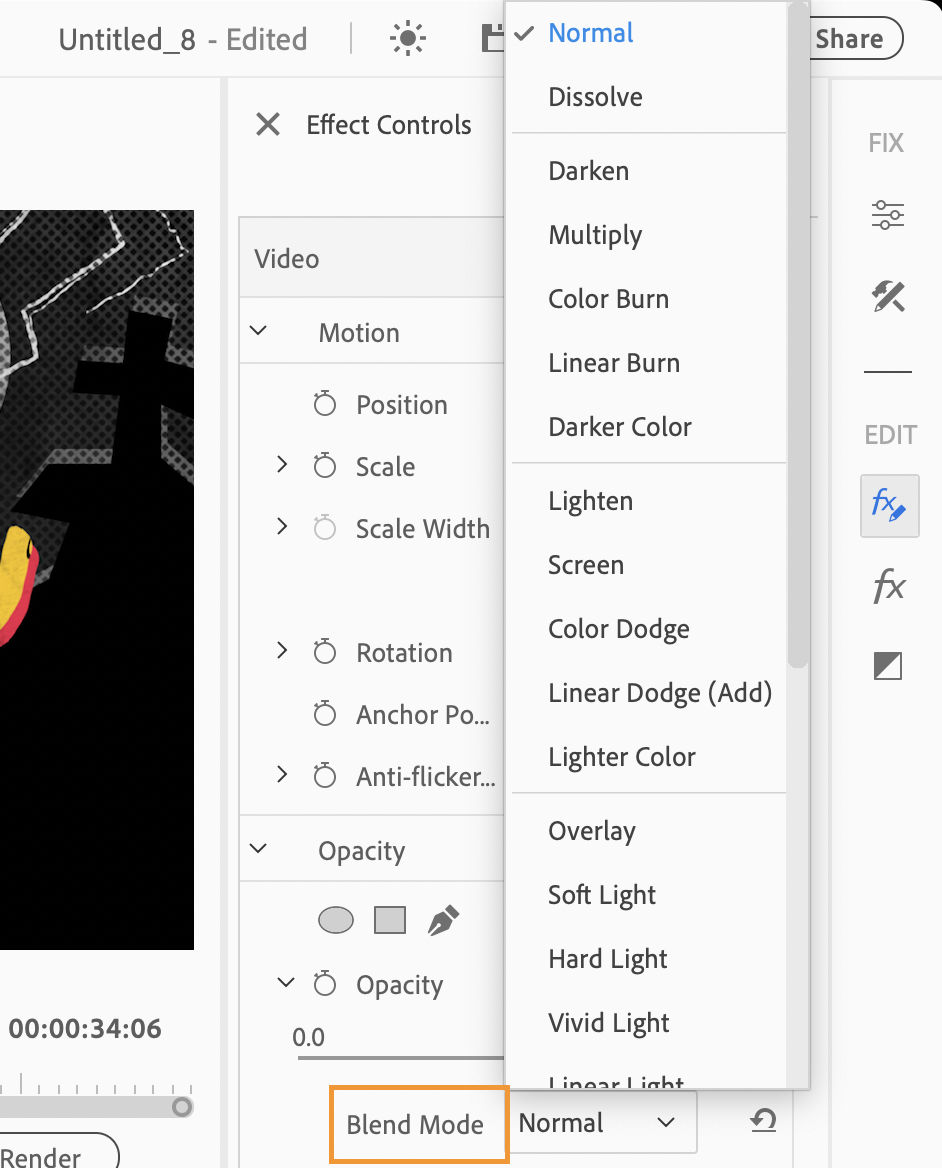The width and height of the screenshot is (942, 1168).
Task: Click the Share button
Action: click(851, 38)
